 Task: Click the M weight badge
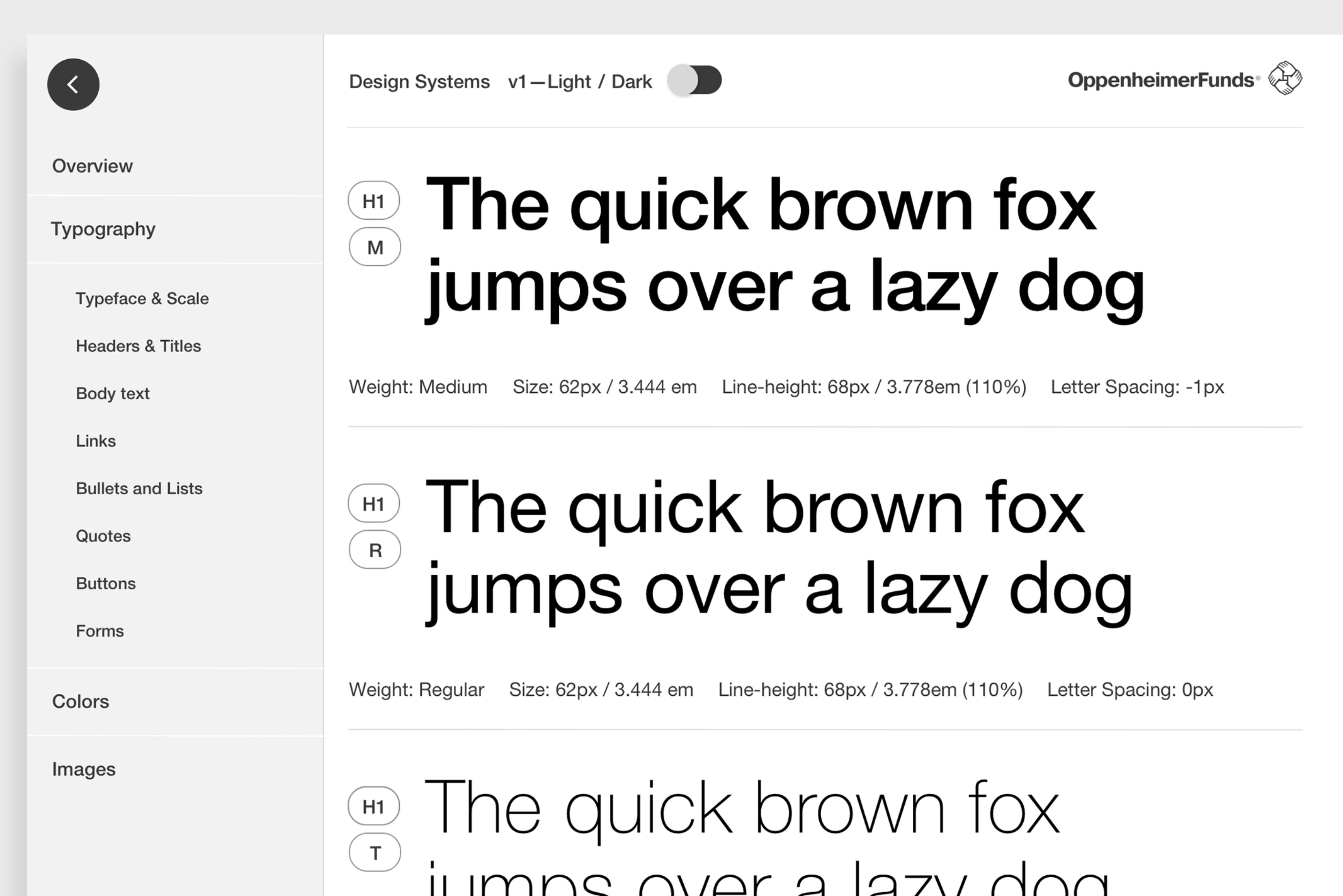(375, 247)
